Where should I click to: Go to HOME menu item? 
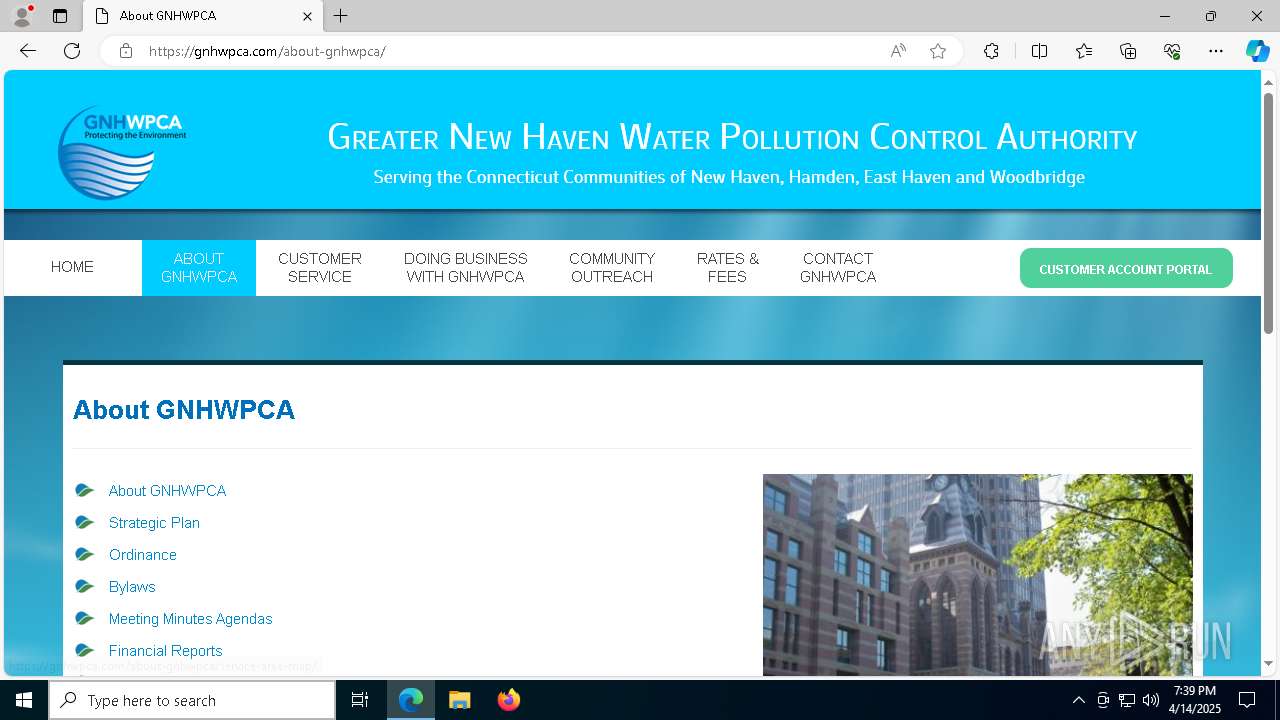click(x=72, y=267)
